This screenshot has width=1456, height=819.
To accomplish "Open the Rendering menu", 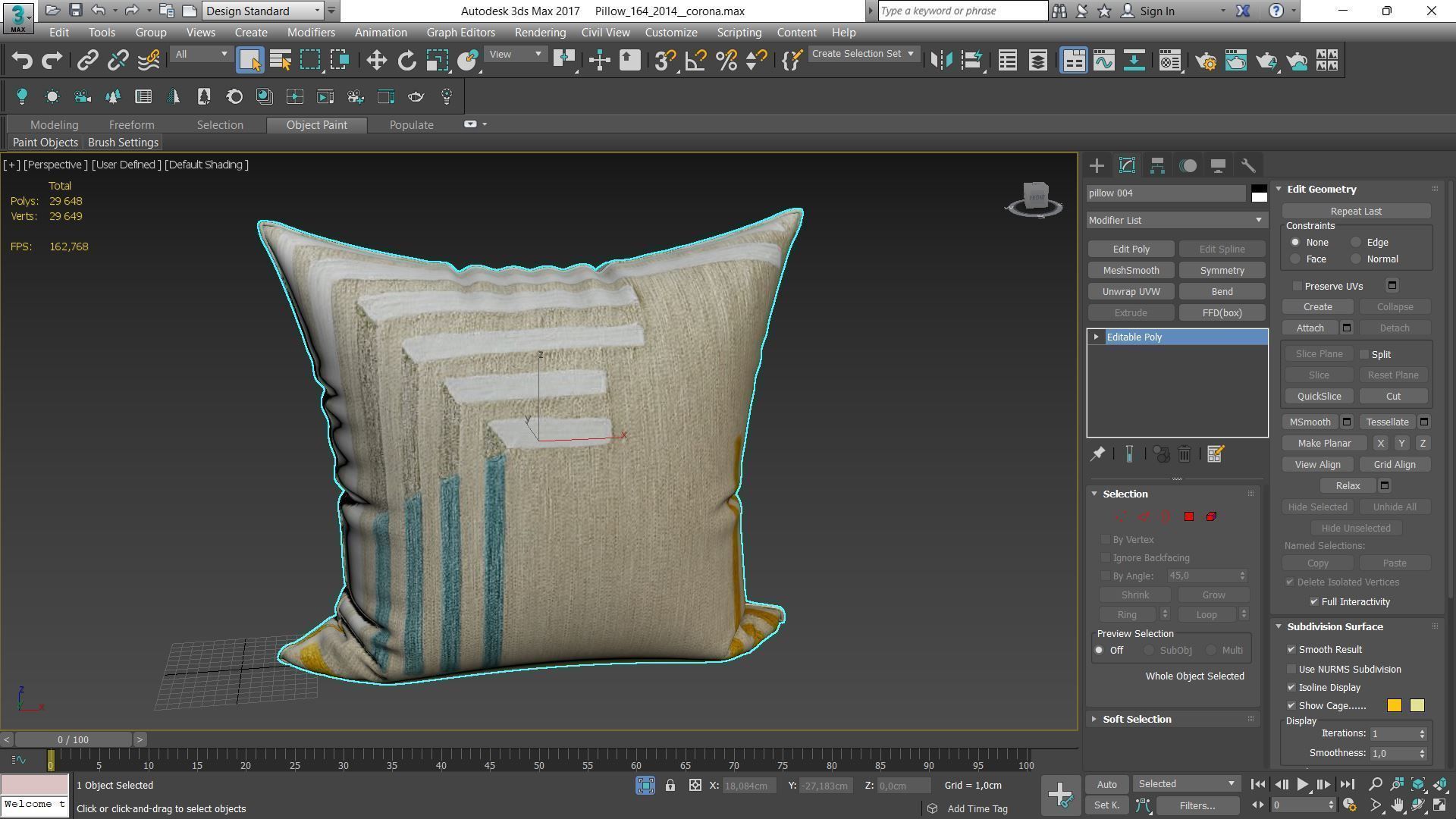I will click(540, 33).
